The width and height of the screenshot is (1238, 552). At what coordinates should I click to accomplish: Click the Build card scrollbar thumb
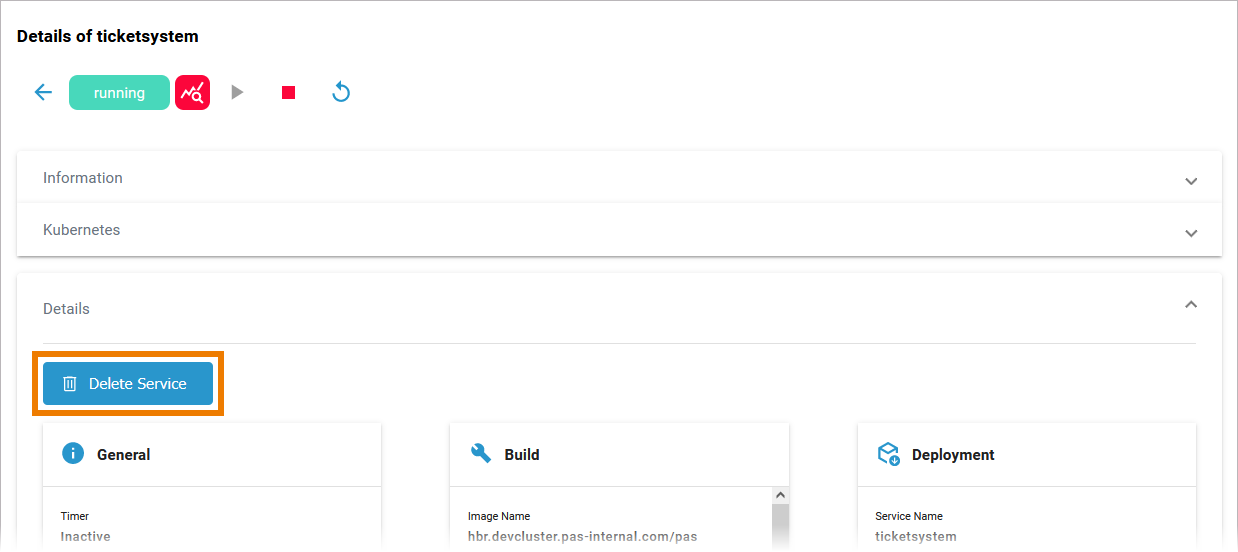click(x=780, y=525)
